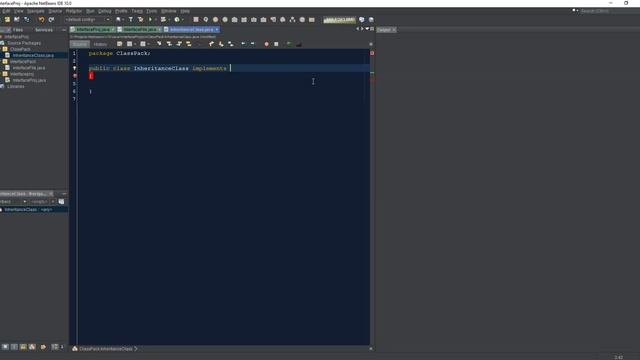Click the Uncomment lines editor icon

click(299, 44)
